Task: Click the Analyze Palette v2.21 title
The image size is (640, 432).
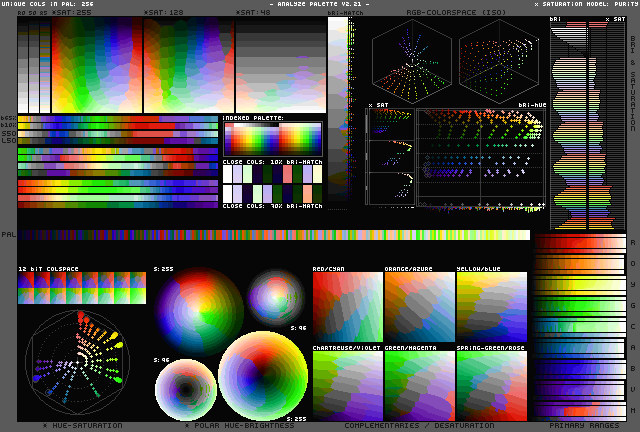Action: (x=321, y=5)
